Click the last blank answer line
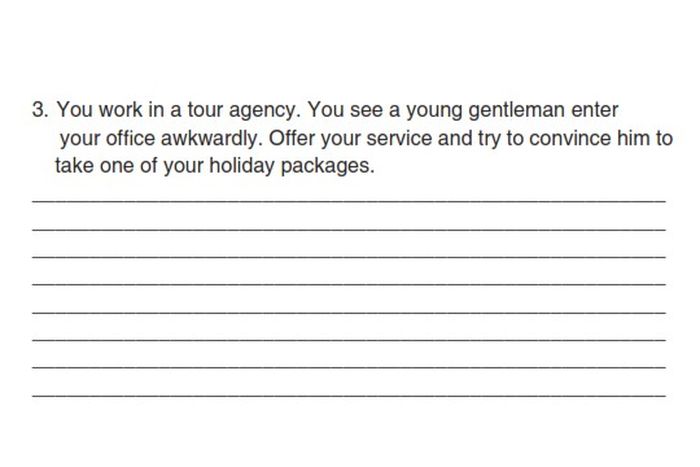Viewport: 700px width, 467px height. (x=349, y=396)
